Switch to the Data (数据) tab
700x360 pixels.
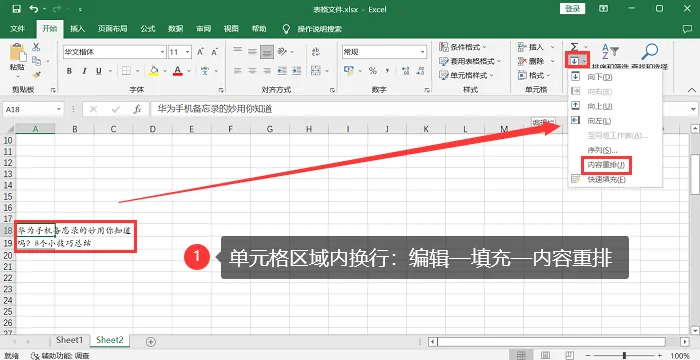pyautogui.click(x=175, y=29)
